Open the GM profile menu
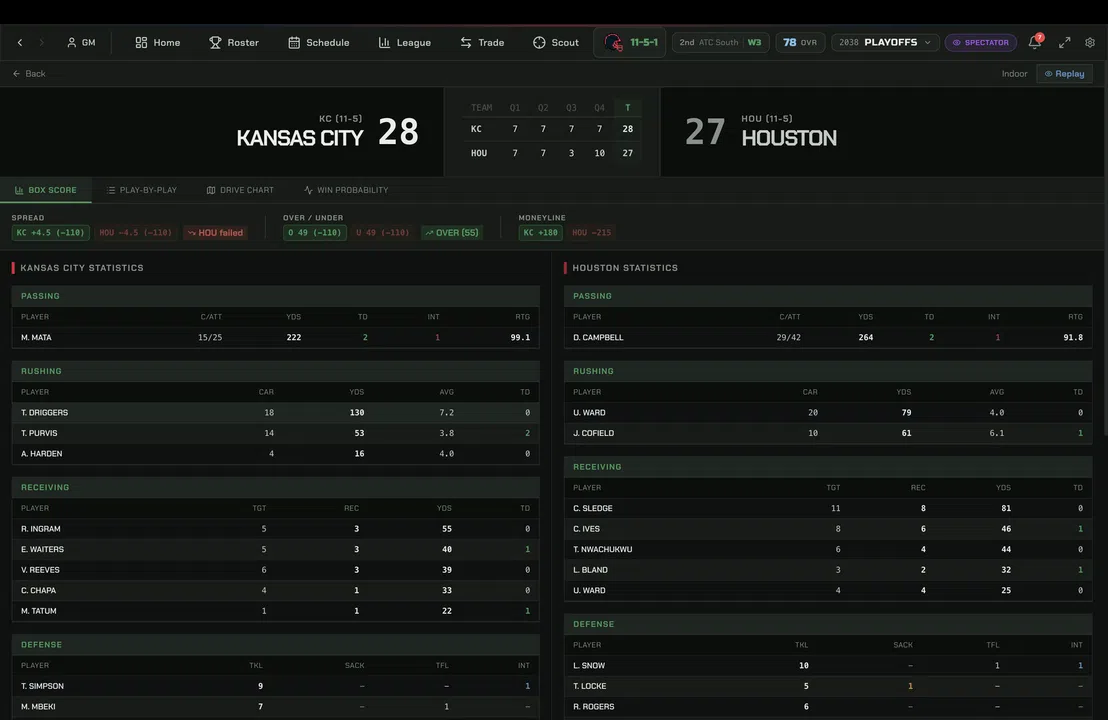 [81, 42]
